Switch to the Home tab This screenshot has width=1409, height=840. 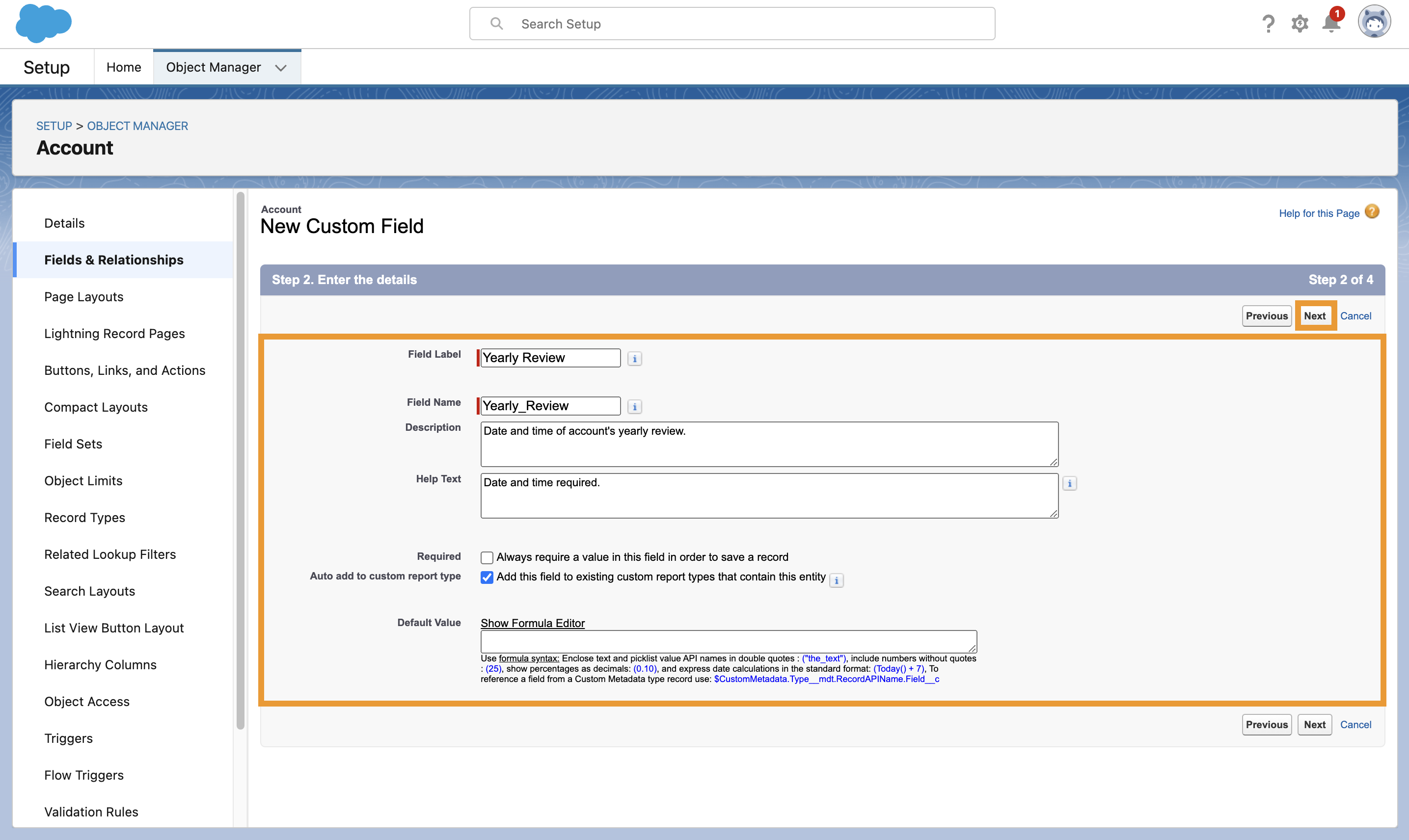click(123, 67)
